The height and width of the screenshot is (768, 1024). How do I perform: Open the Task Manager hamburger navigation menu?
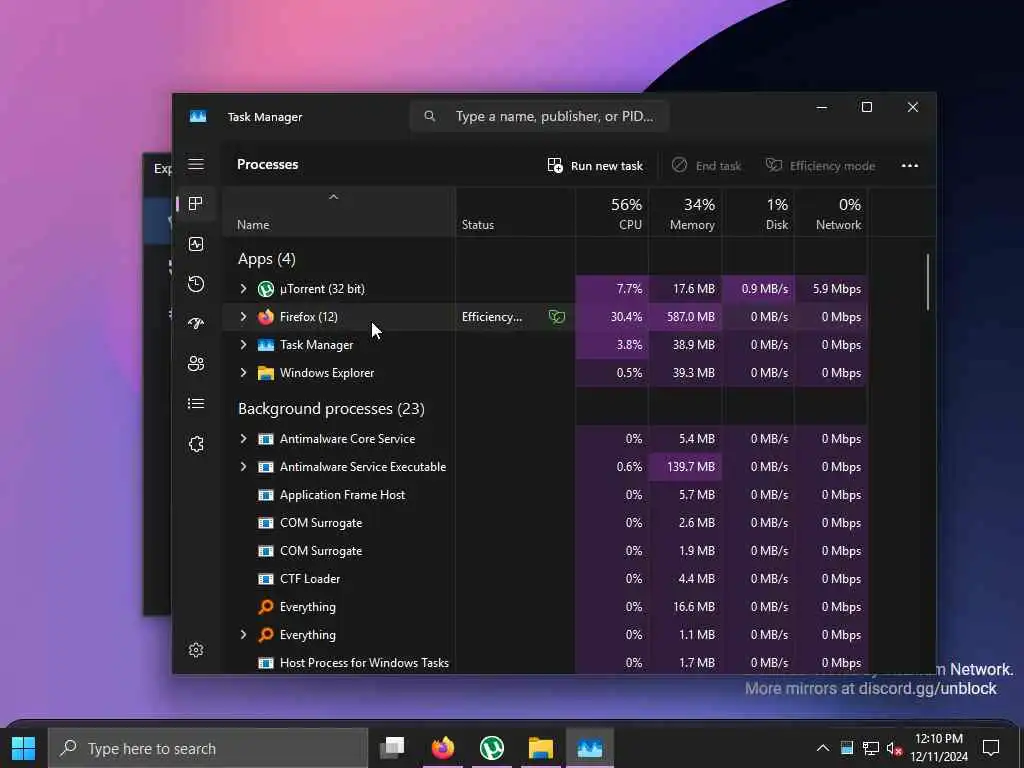(x=196, y=164)
